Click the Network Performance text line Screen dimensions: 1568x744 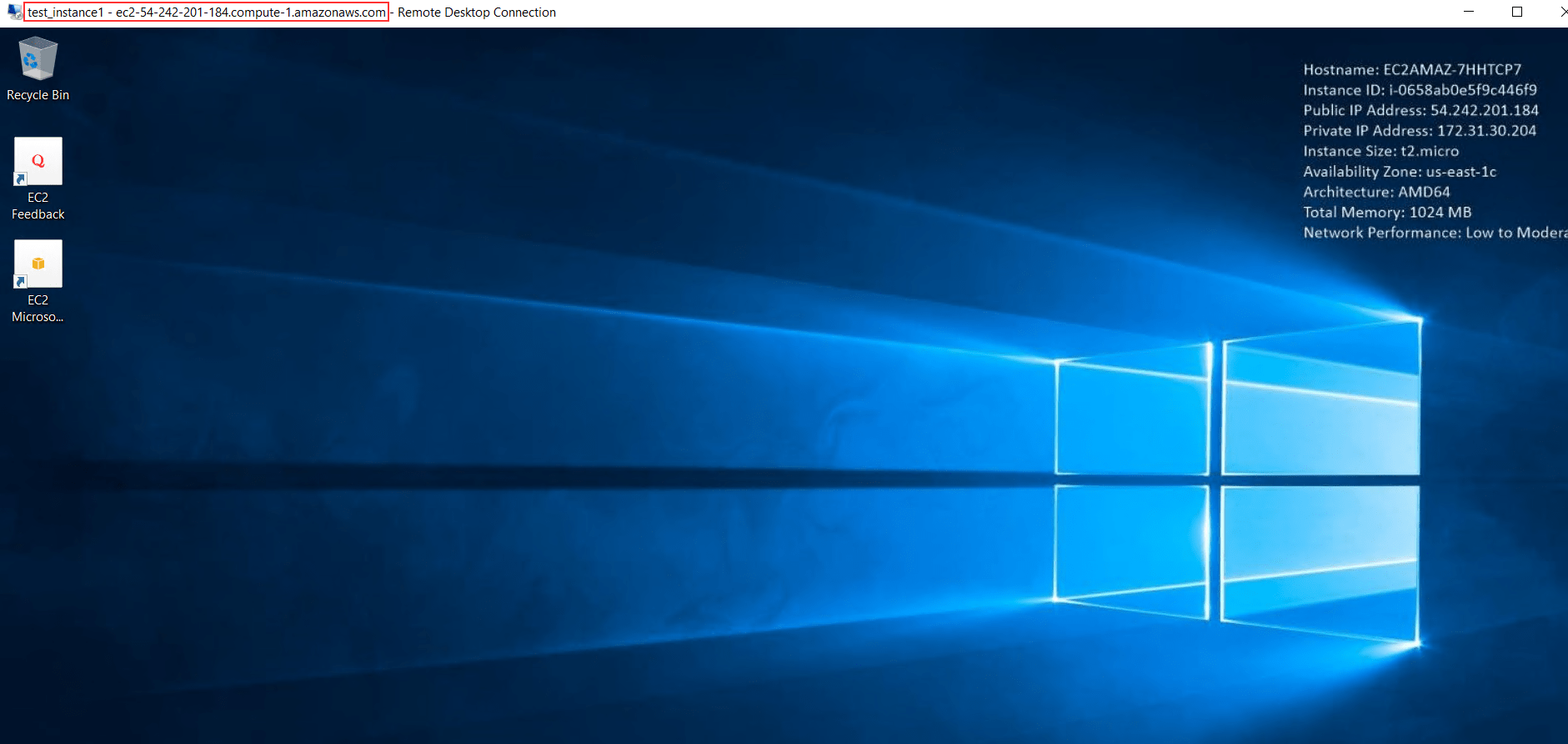[1435, 233]
